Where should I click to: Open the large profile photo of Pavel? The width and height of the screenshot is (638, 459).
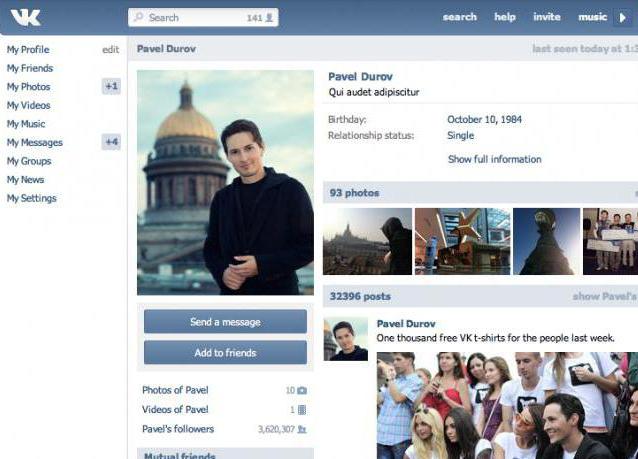(225, 182)
